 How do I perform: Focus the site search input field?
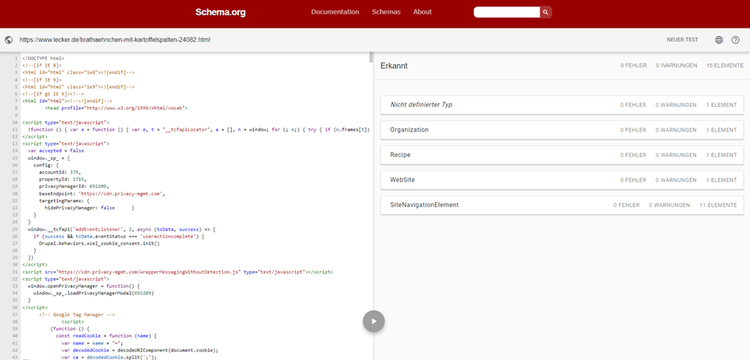[507, 12]
